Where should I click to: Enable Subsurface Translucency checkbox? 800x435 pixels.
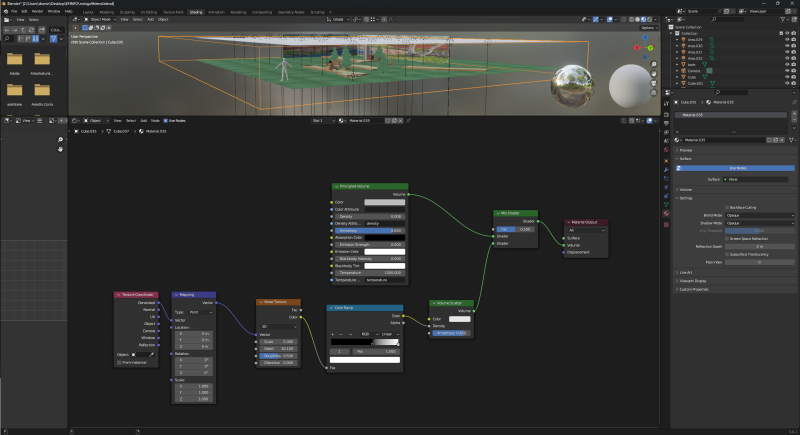tap(727, 254)
